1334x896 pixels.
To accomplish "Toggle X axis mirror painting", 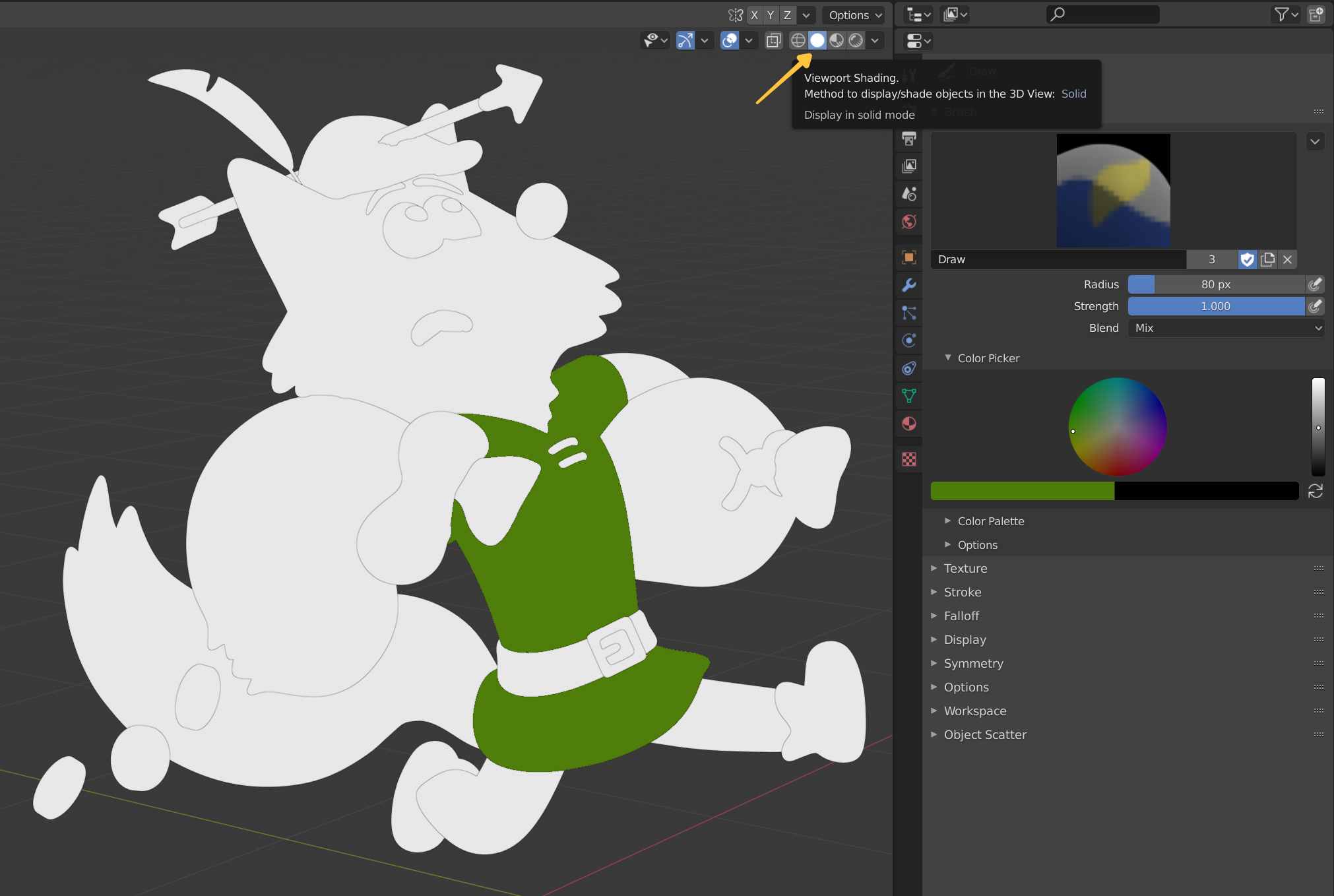I will tap(755, 15).
